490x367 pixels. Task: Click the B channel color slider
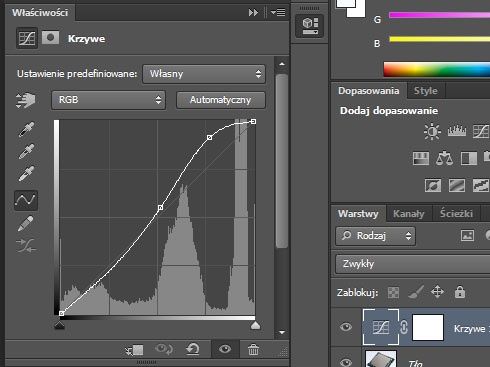tap(439, 39)
